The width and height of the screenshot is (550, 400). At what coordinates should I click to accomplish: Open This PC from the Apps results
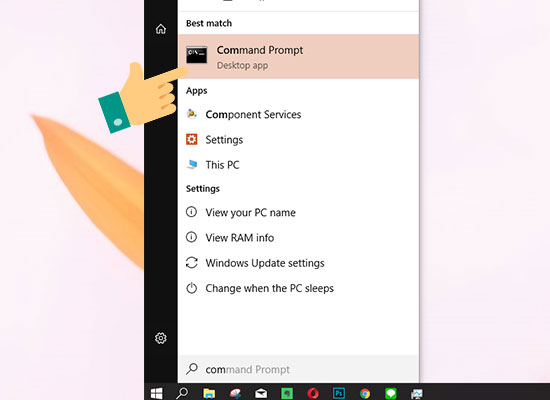tap(299, 165)
